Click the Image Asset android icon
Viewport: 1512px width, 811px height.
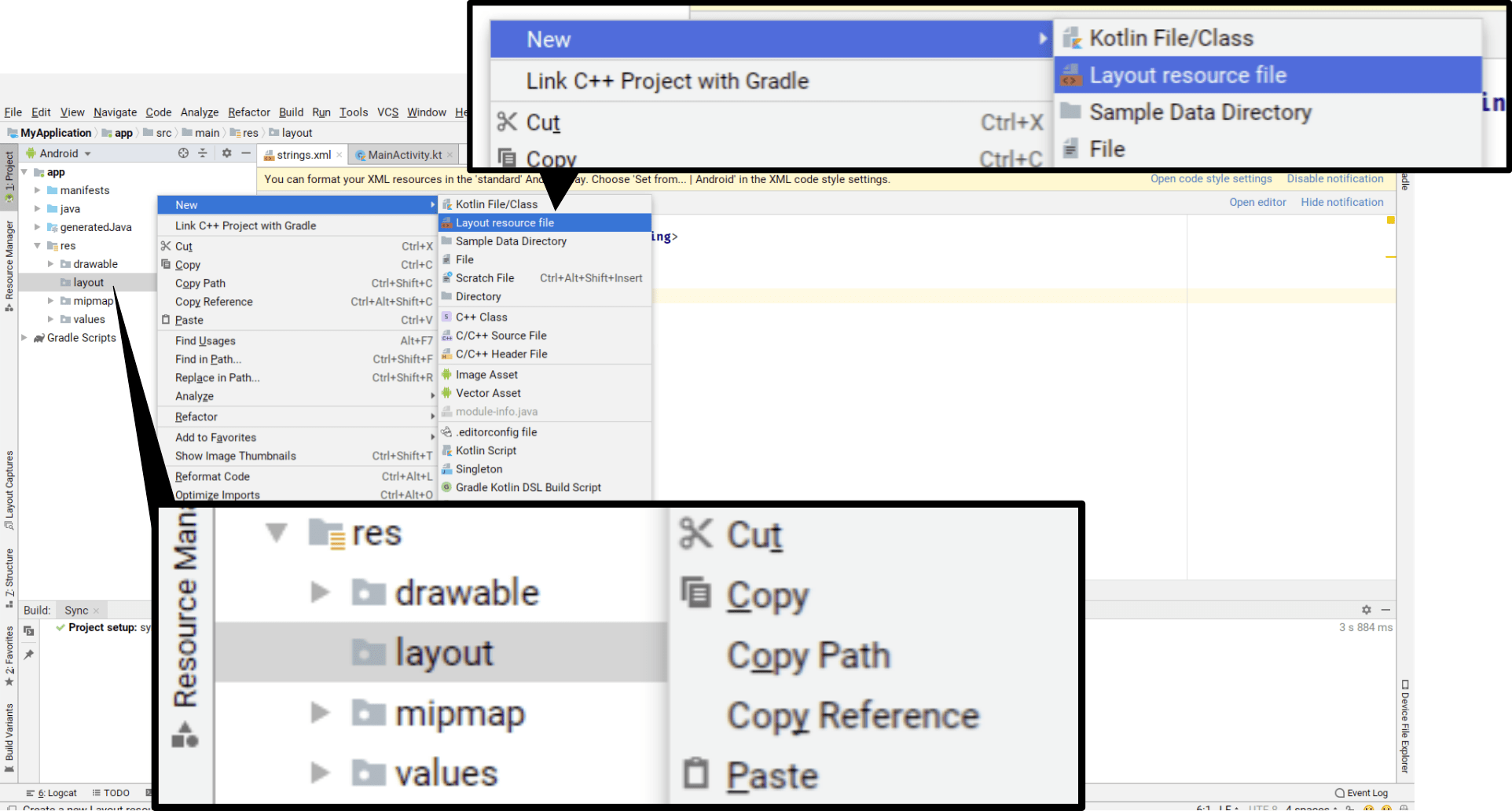click(446, 374)
